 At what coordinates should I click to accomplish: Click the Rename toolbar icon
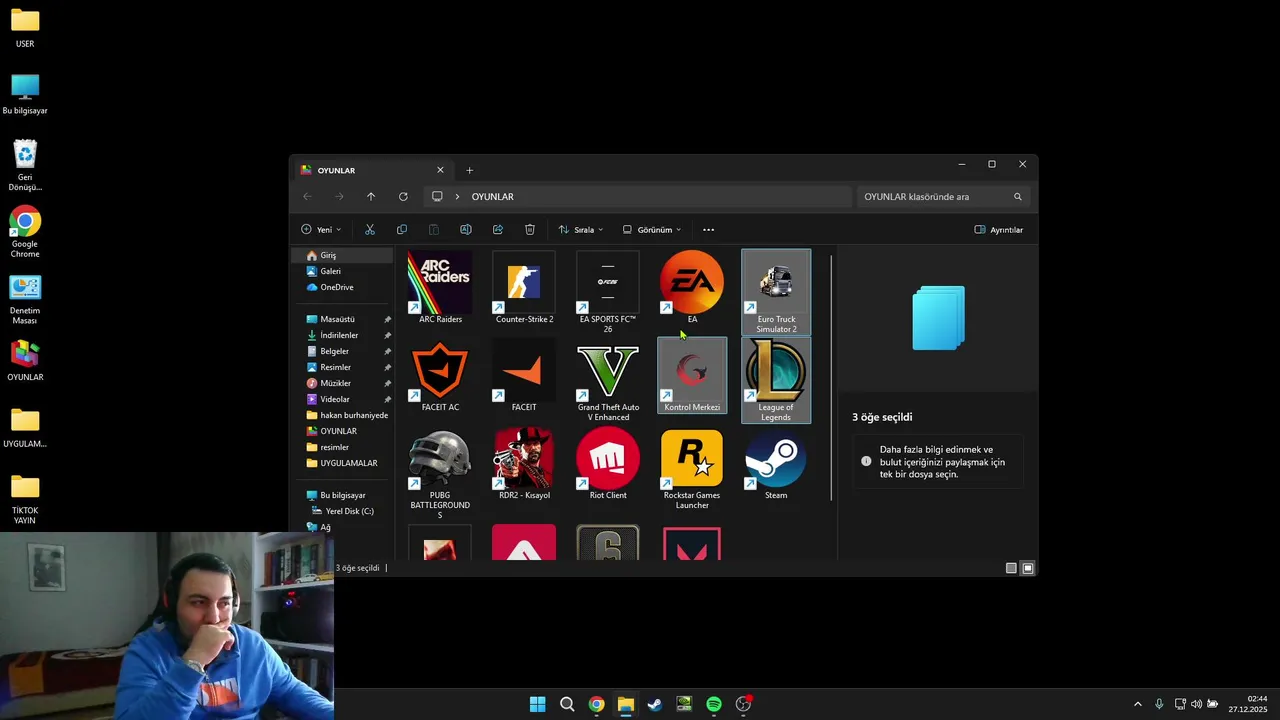tap(466, 229)
